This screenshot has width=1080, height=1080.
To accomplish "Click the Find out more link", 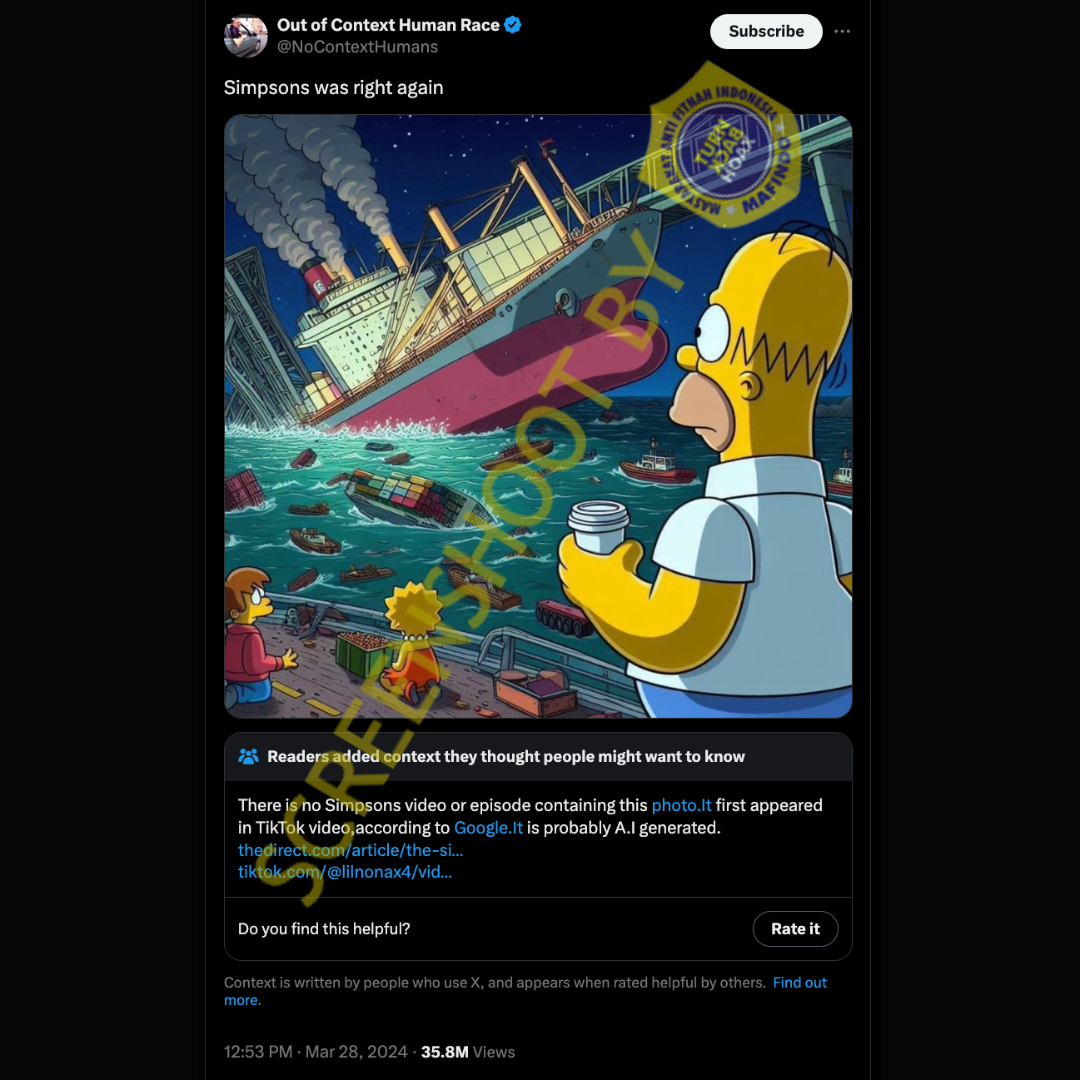I will [525, 991].
